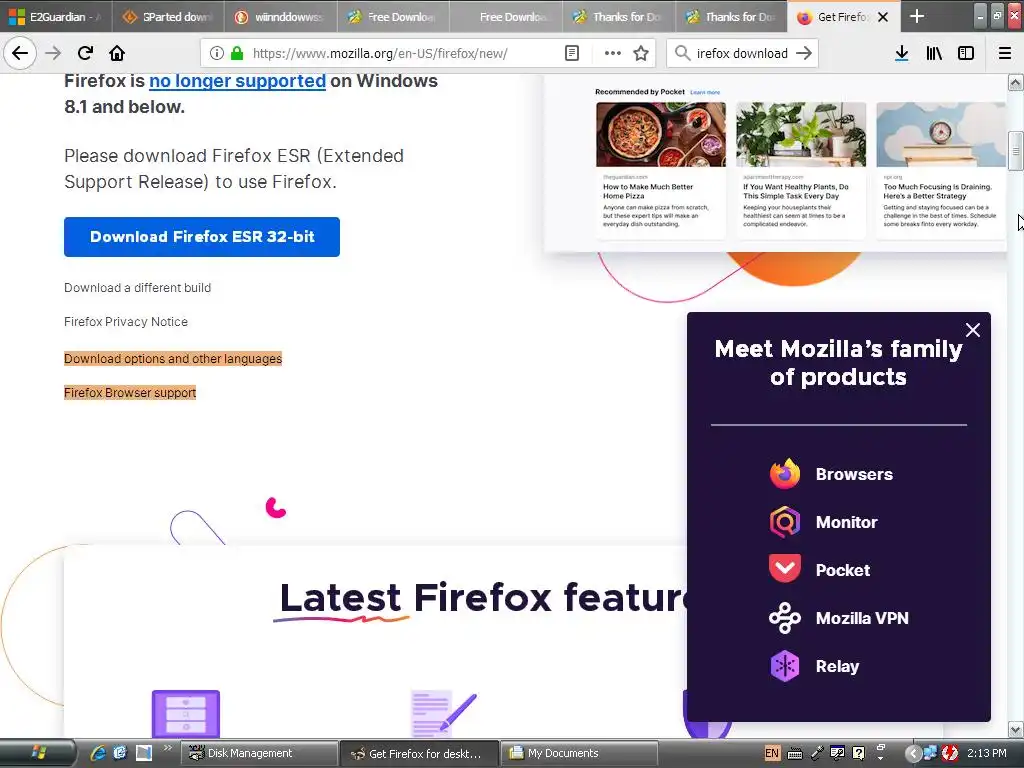Click the Firefox Browsers icon in popup

point(784,474)
